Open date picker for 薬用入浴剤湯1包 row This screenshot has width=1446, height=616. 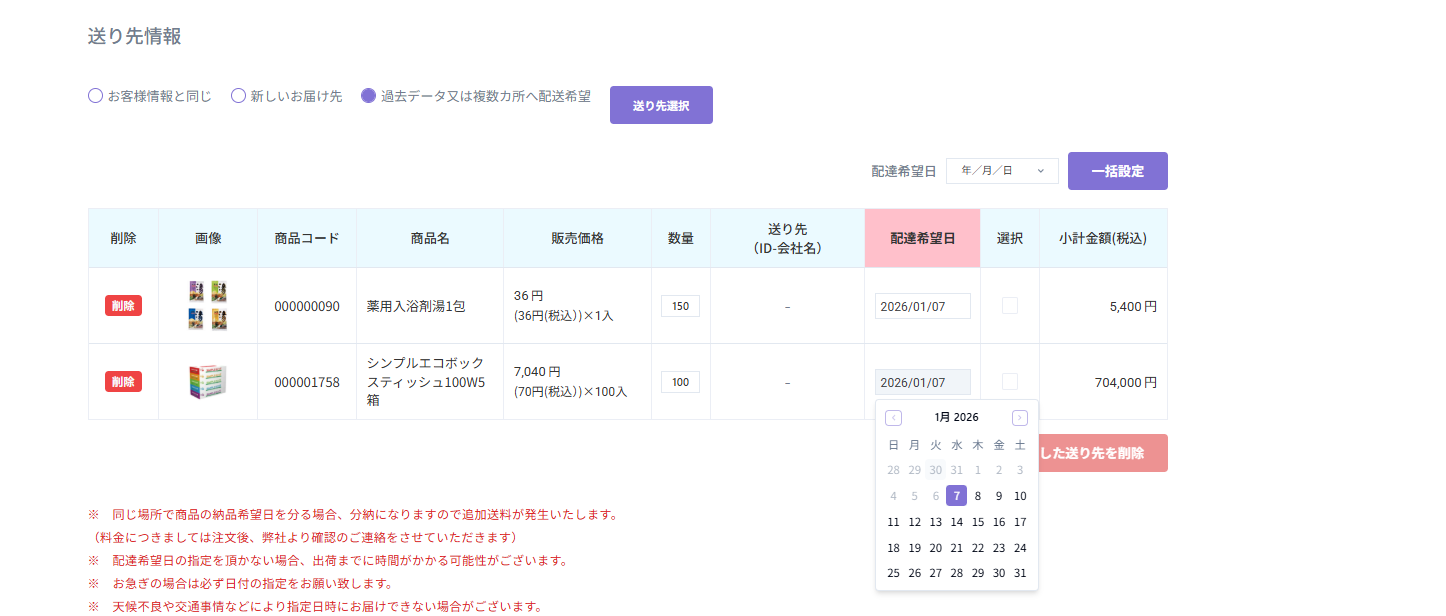[x=922, y=306]
